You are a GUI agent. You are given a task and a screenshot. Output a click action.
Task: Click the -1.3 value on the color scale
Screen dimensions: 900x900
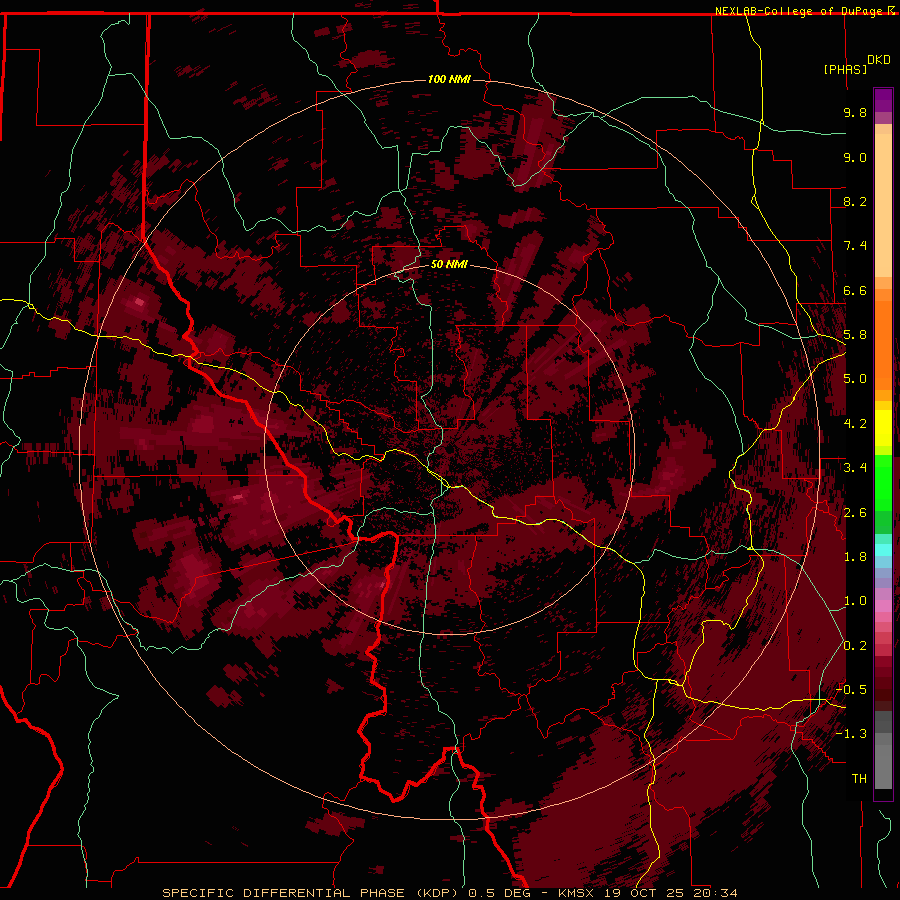852,734
